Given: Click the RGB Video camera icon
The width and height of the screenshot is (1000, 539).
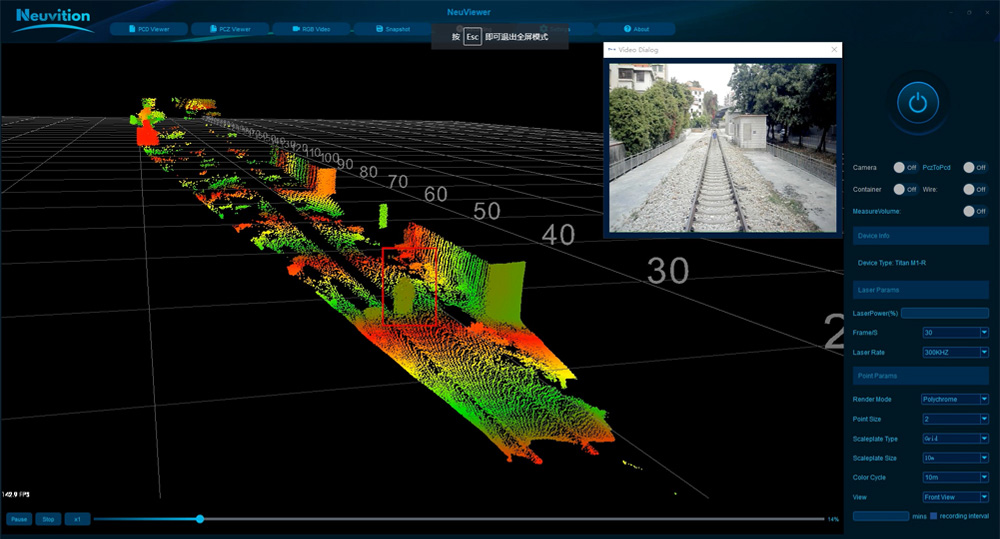Looking at the screenshot, I should pyautogui.click(x=296, y=29).
